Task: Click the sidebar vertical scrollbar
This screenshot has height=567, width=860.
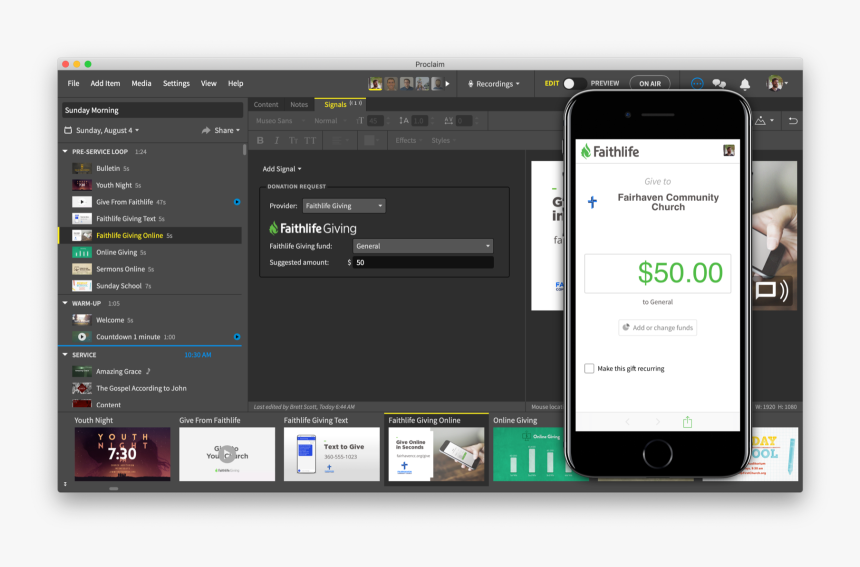Action: point(244,149)
